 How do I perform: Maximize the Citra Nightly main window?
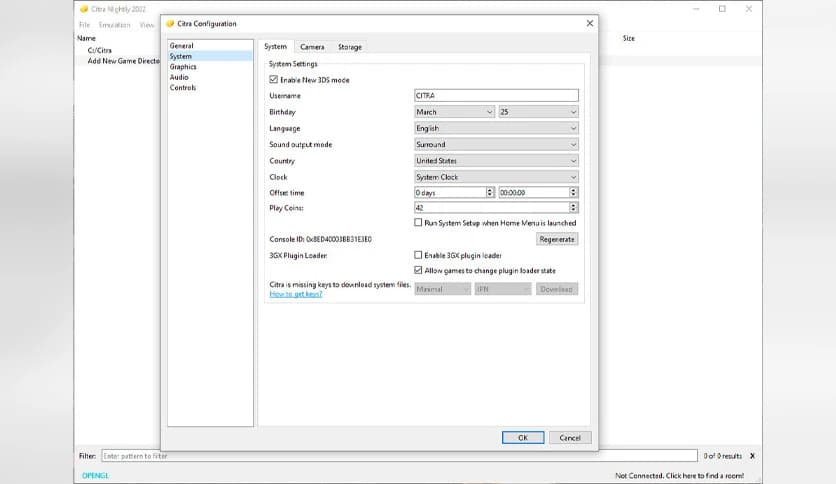pos(722,9)
